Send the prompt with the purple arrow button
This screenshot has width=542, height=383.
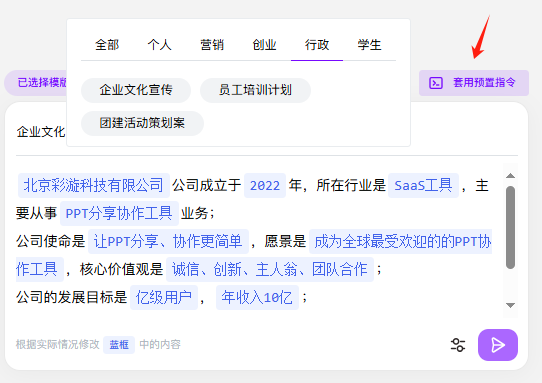click(498, 345)
